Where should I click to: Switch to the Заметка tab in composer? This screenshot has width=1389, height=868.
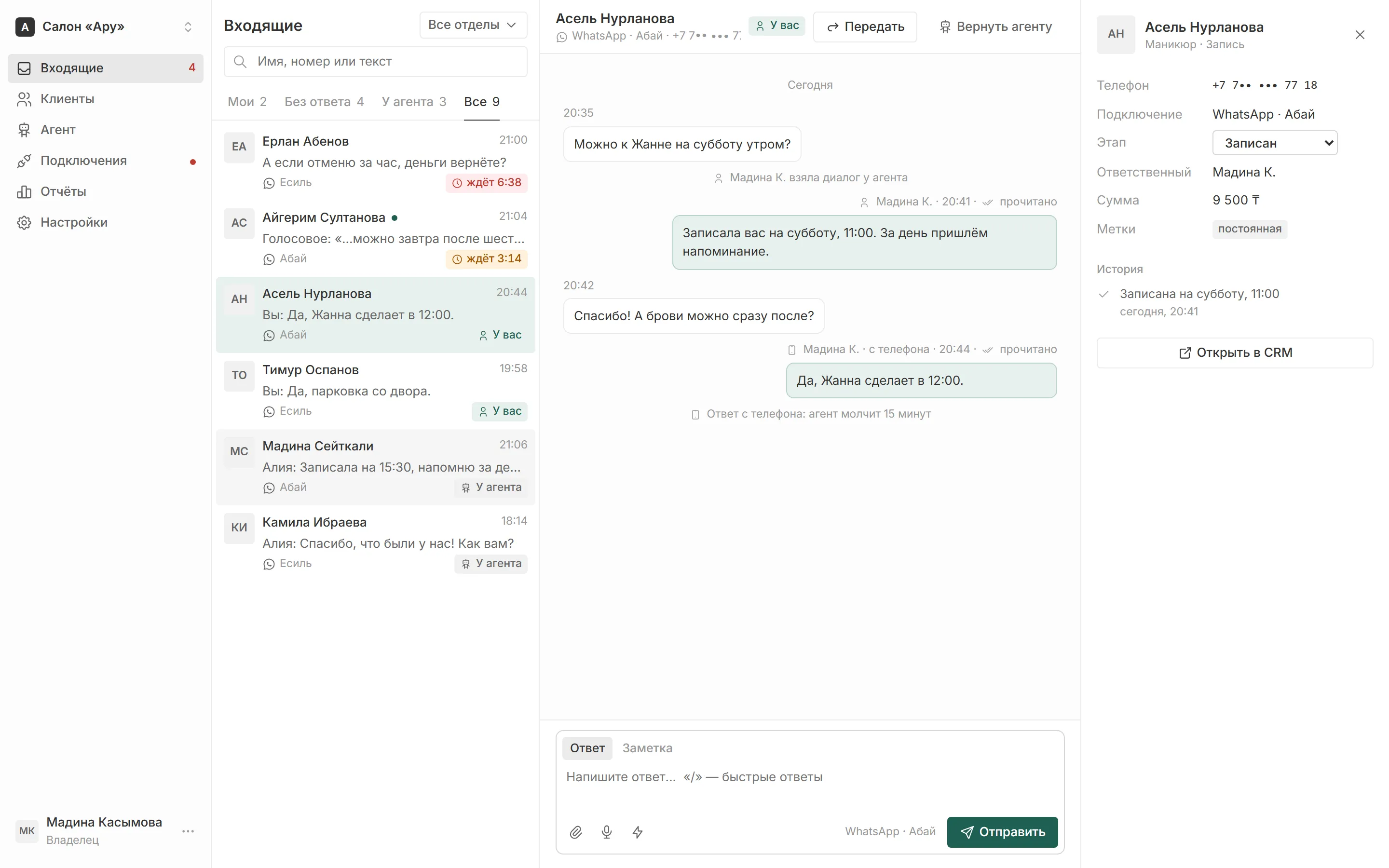tap(647, 748)
